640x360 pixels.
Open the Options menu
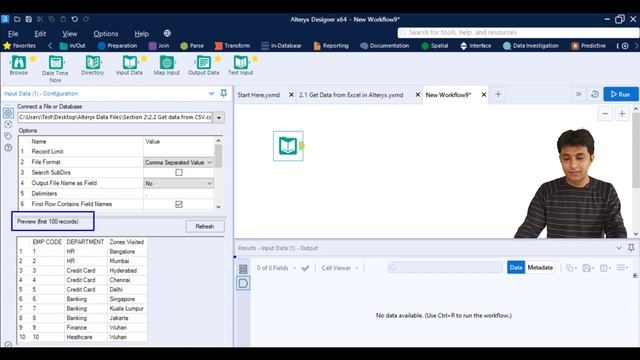[x=106, y=34]
